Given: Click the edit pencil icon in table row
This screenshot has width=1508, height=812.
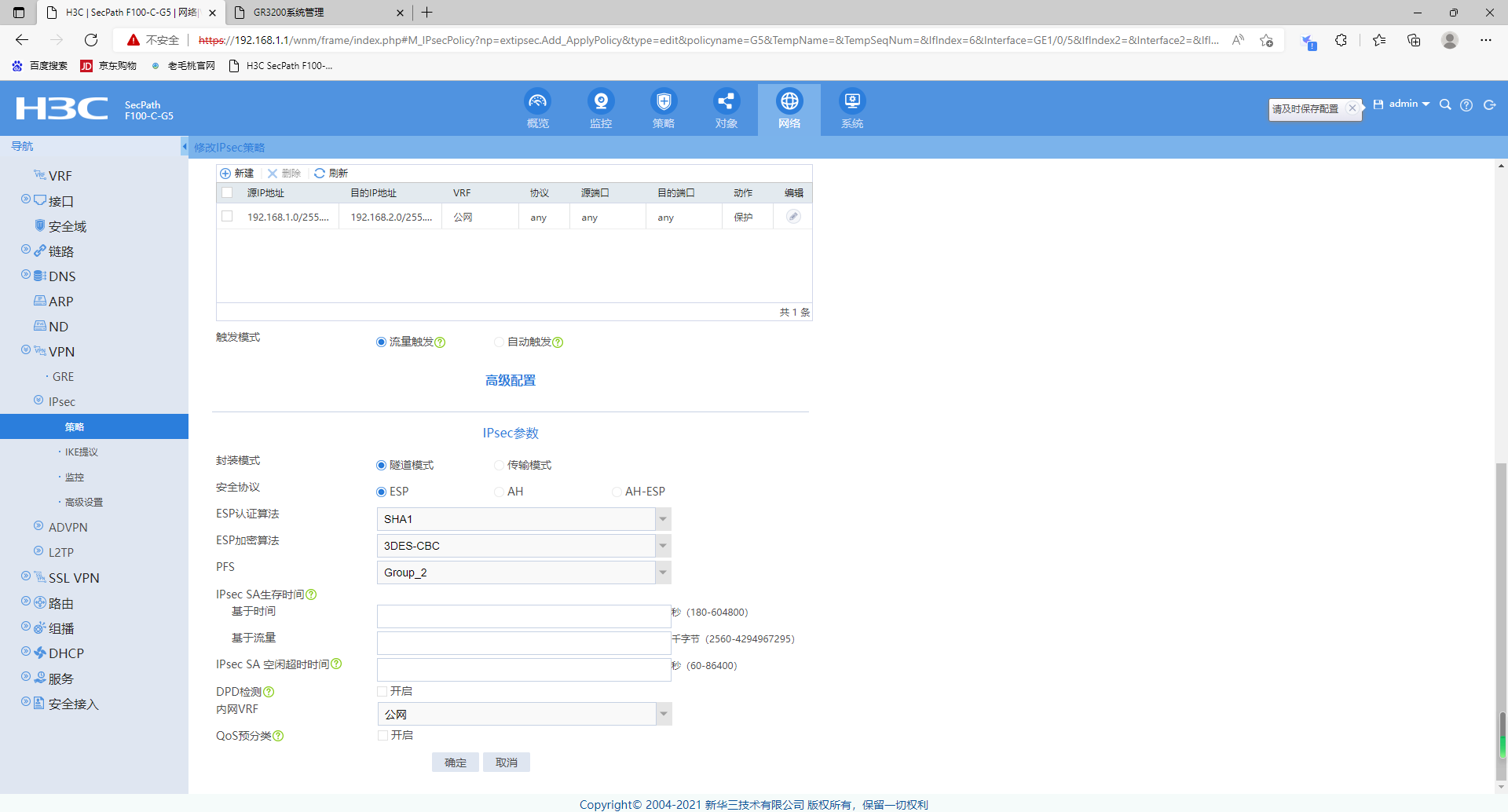Looking at the screenshot, I should 793,217.
